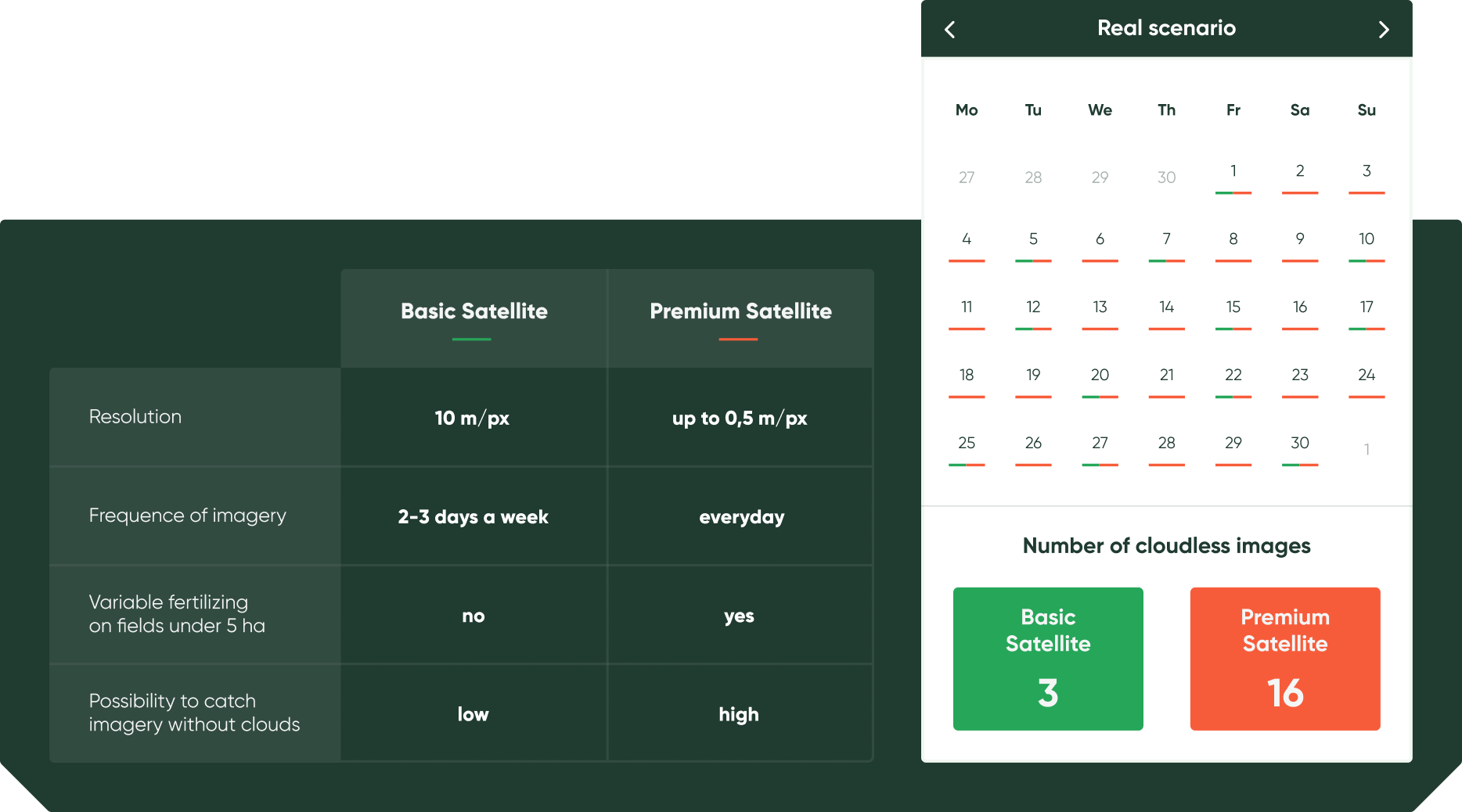Click the everyday cell
Viewport: 1462px width, 812px height.
pyautogui.click(x=741, y=516)
